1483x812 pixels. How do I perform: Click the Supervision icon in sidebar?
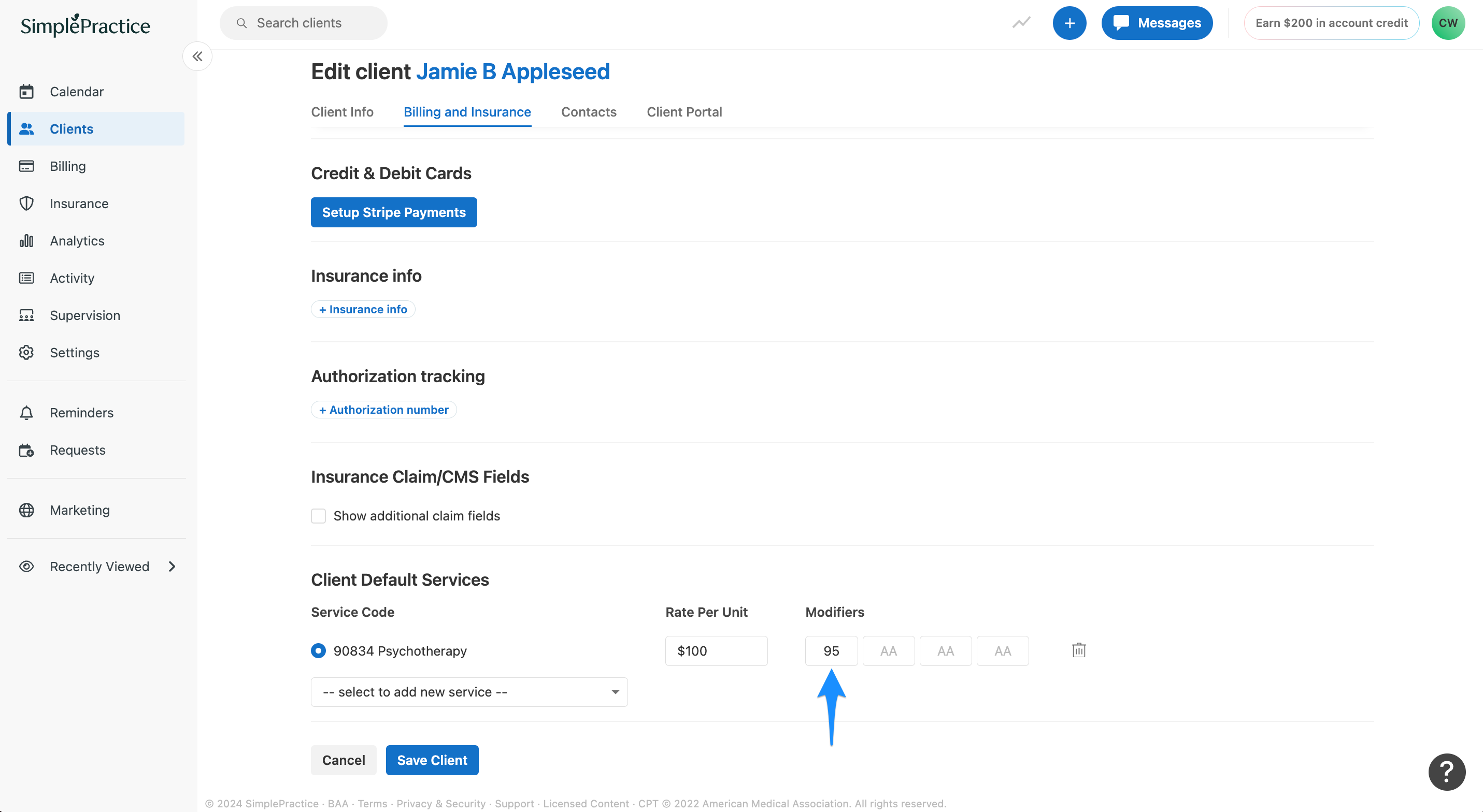[x=26, y=315]
